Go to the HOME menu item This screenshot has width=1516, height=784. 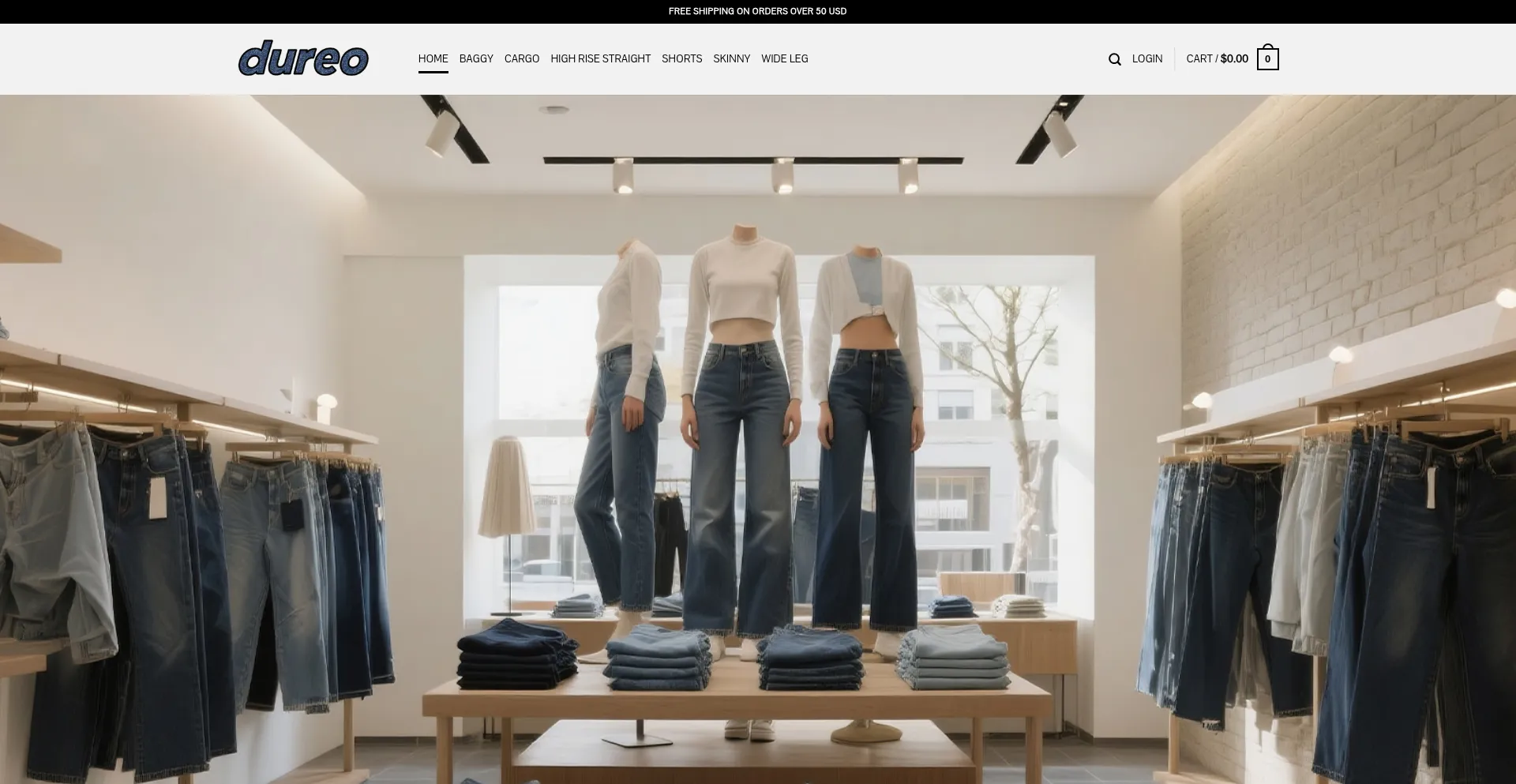point(433,58)
